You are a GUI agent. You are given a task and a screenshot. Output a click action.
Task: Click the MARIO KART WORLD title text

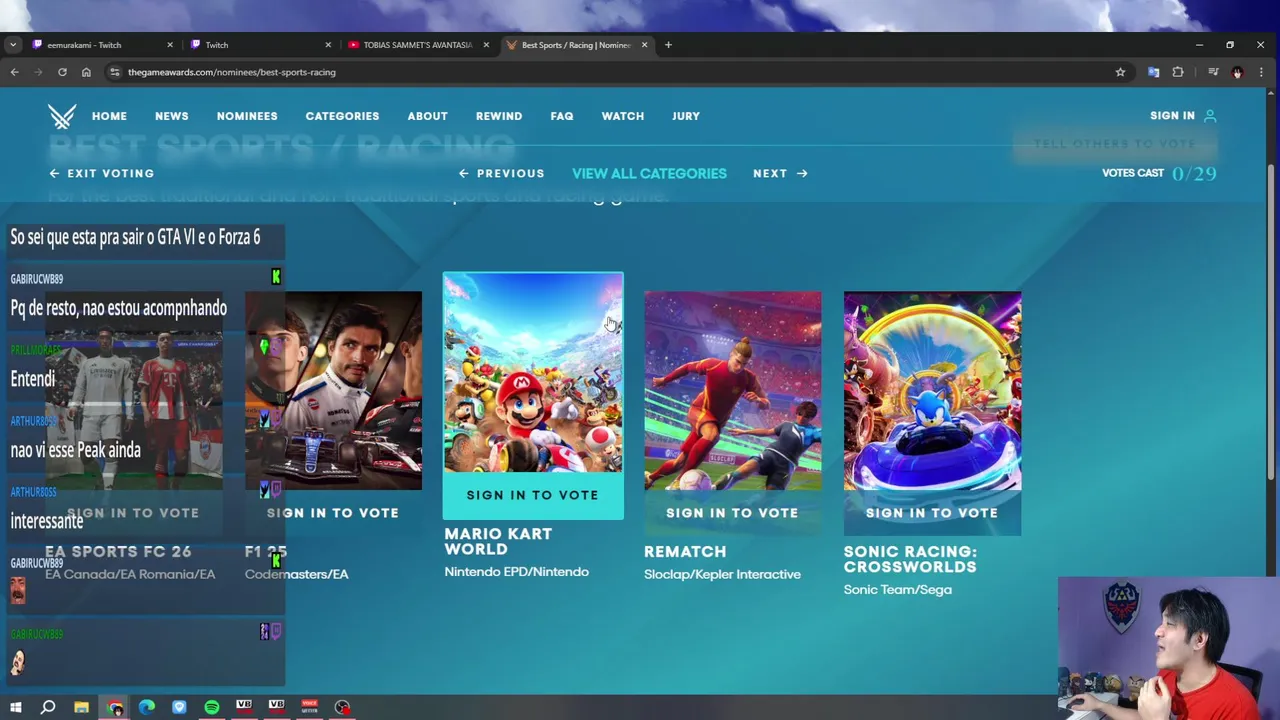(498, 541)
